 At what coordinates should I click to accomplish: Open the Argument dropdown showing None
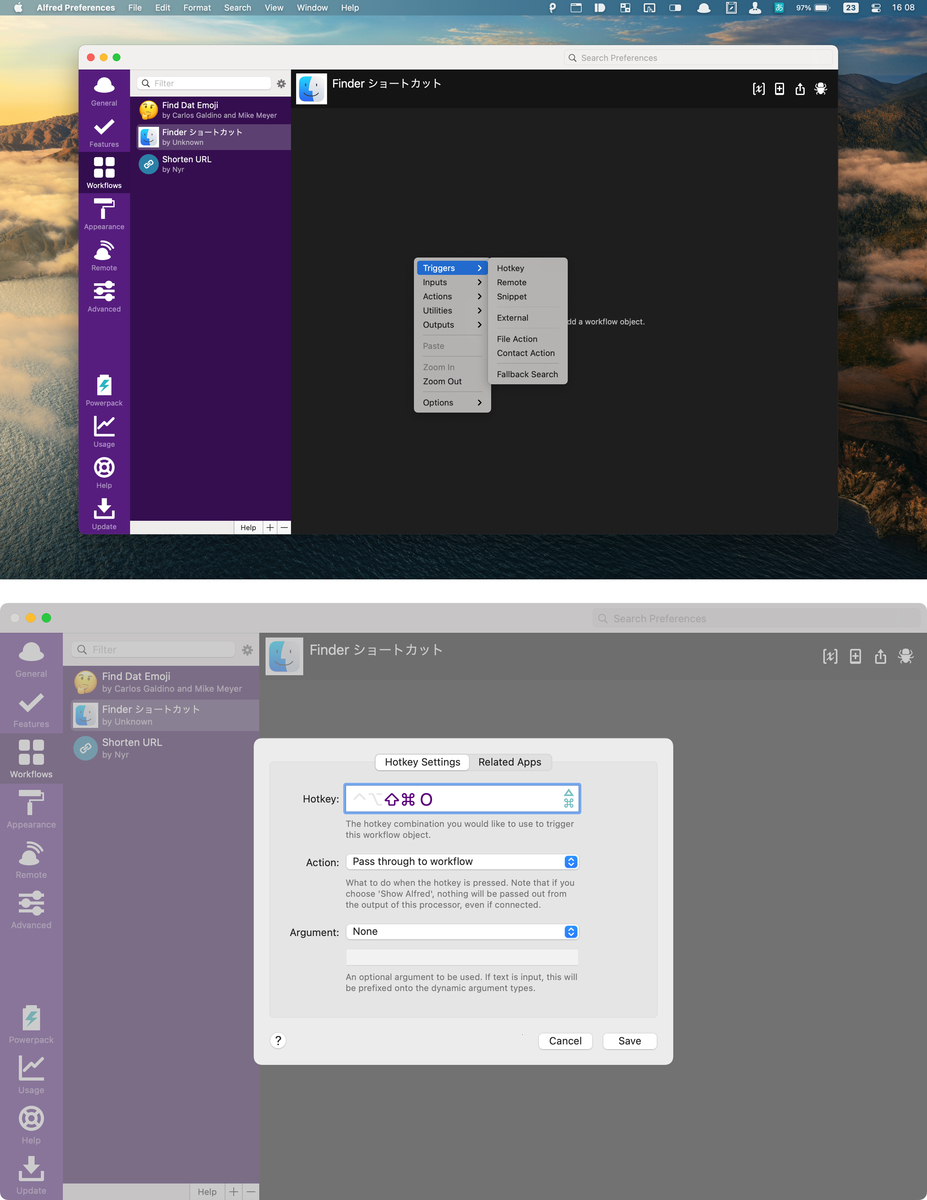point(462,932)
